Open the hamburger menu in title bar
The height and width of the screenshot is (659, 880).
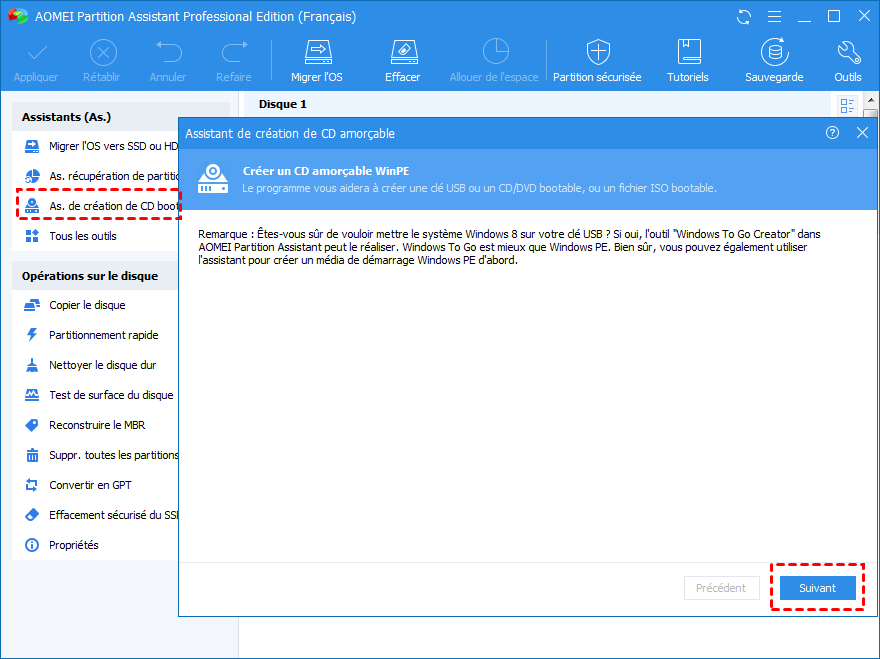point(774,17)
